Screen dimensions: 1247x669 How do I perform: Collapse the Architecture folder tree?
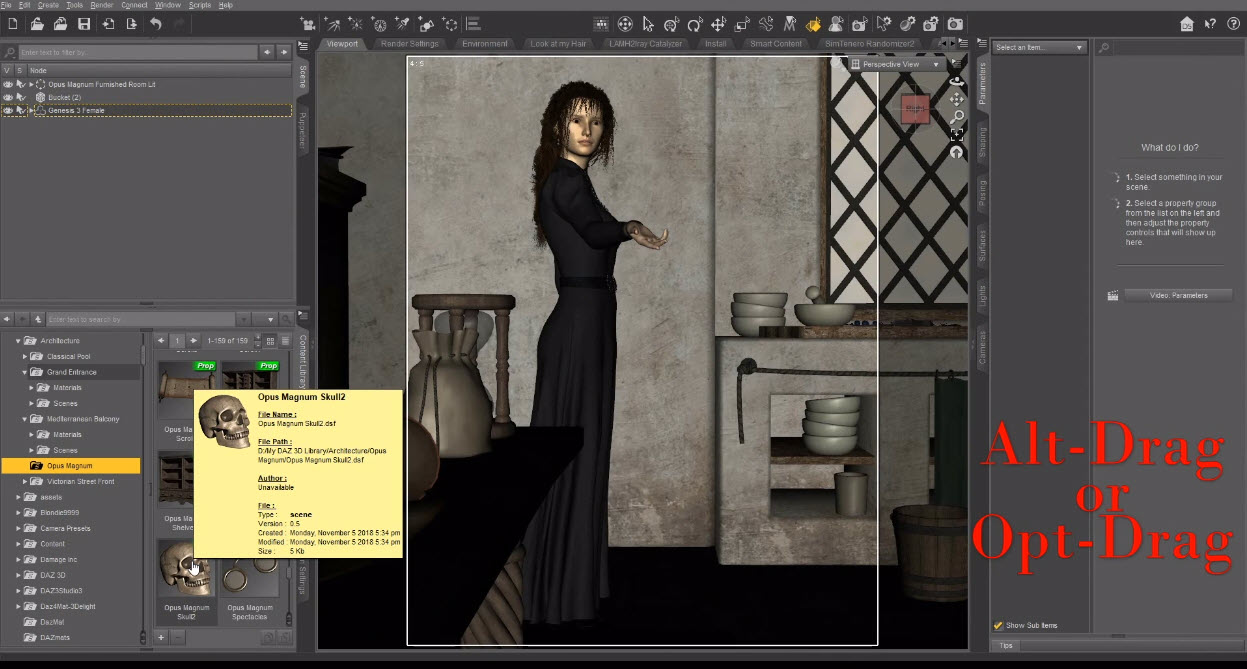18,341
